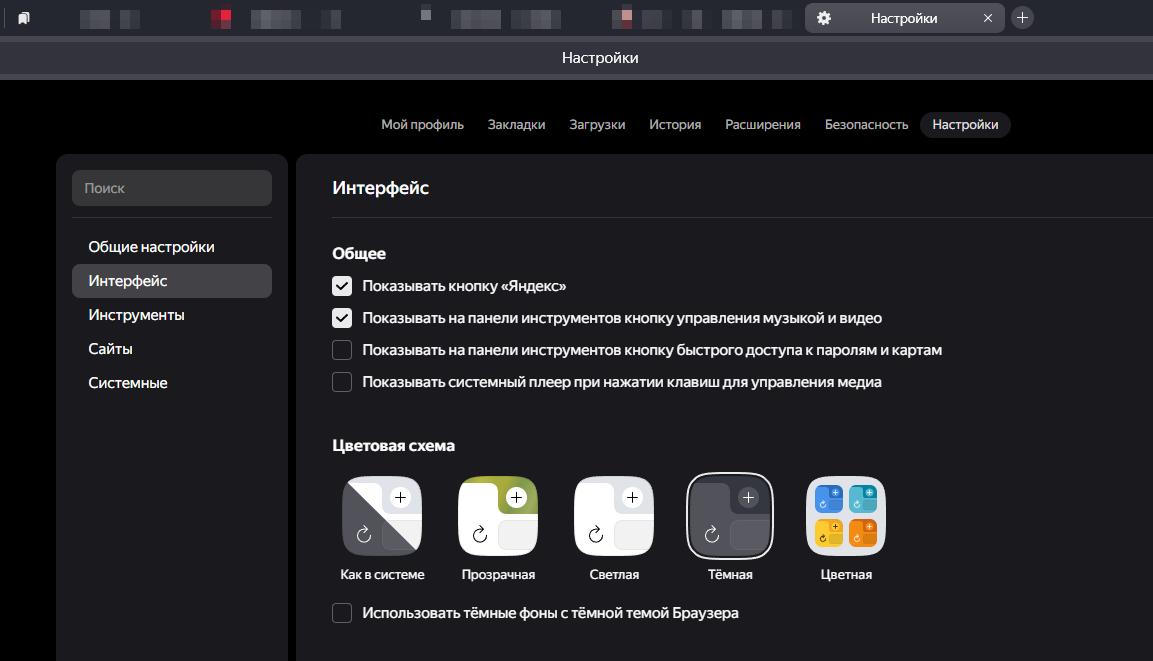Click the Поиск settings search field

point(172,188)
